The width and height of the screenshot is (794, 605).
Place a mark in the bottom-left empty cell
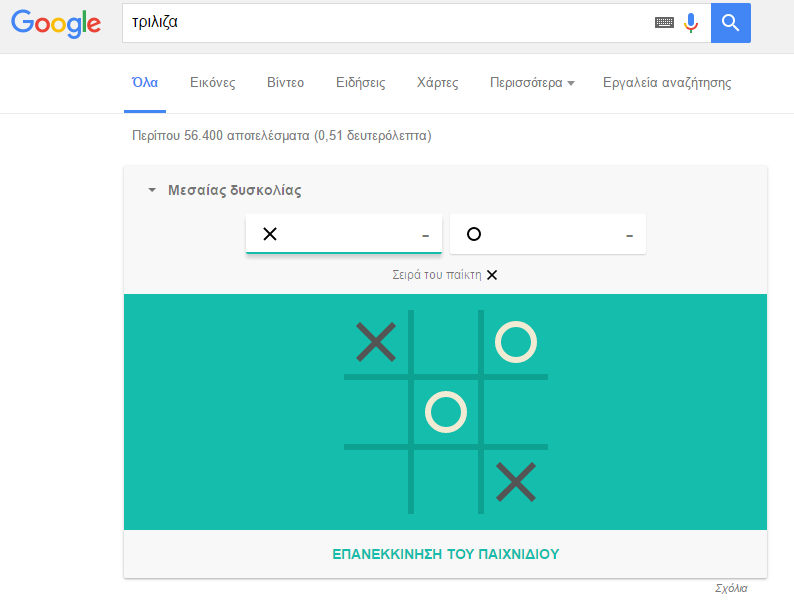click(376, 483)
